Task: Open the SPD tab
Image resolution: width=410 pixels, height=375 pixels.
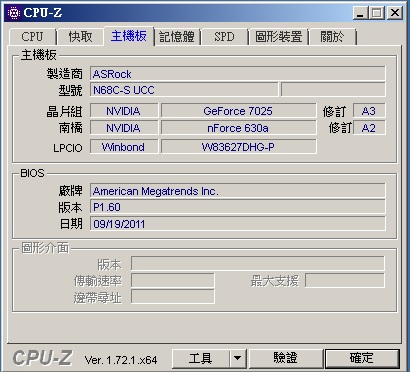Action: point(224,37)
